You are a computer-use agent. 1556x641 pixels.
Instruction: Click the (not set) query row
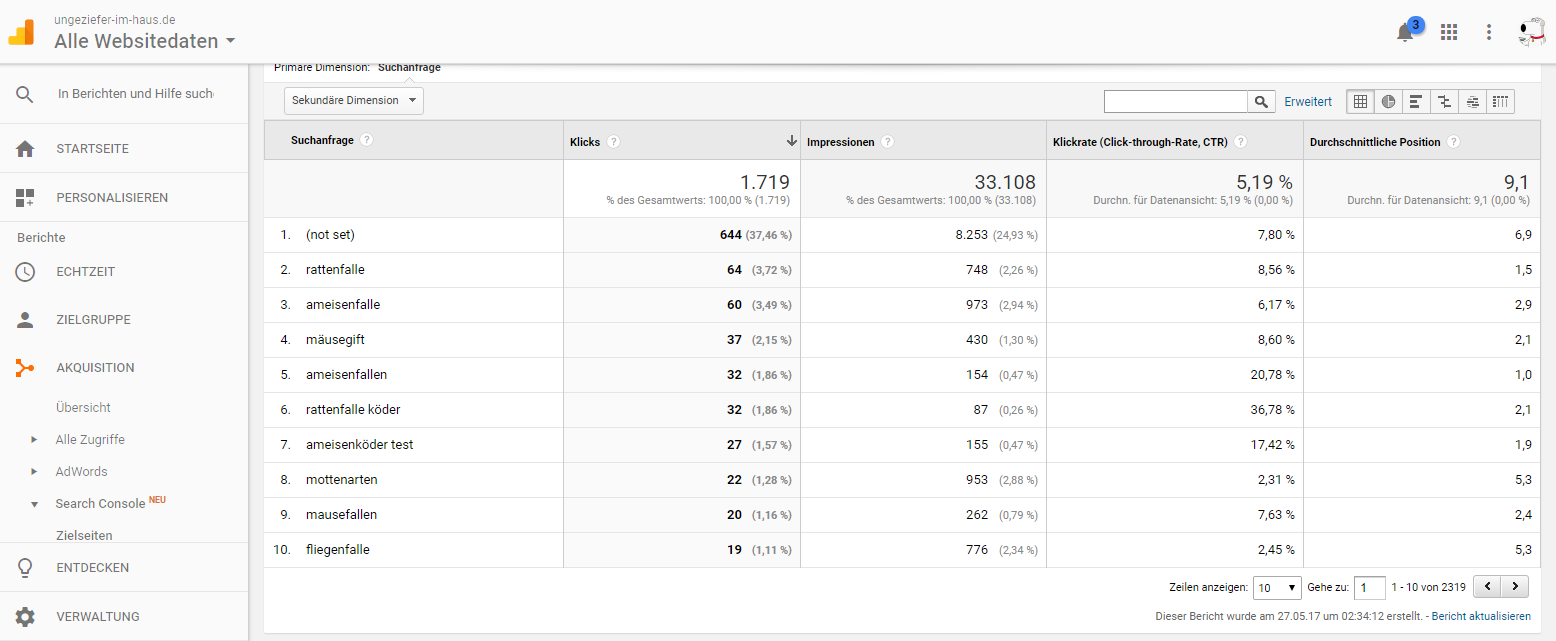[903, 235]
